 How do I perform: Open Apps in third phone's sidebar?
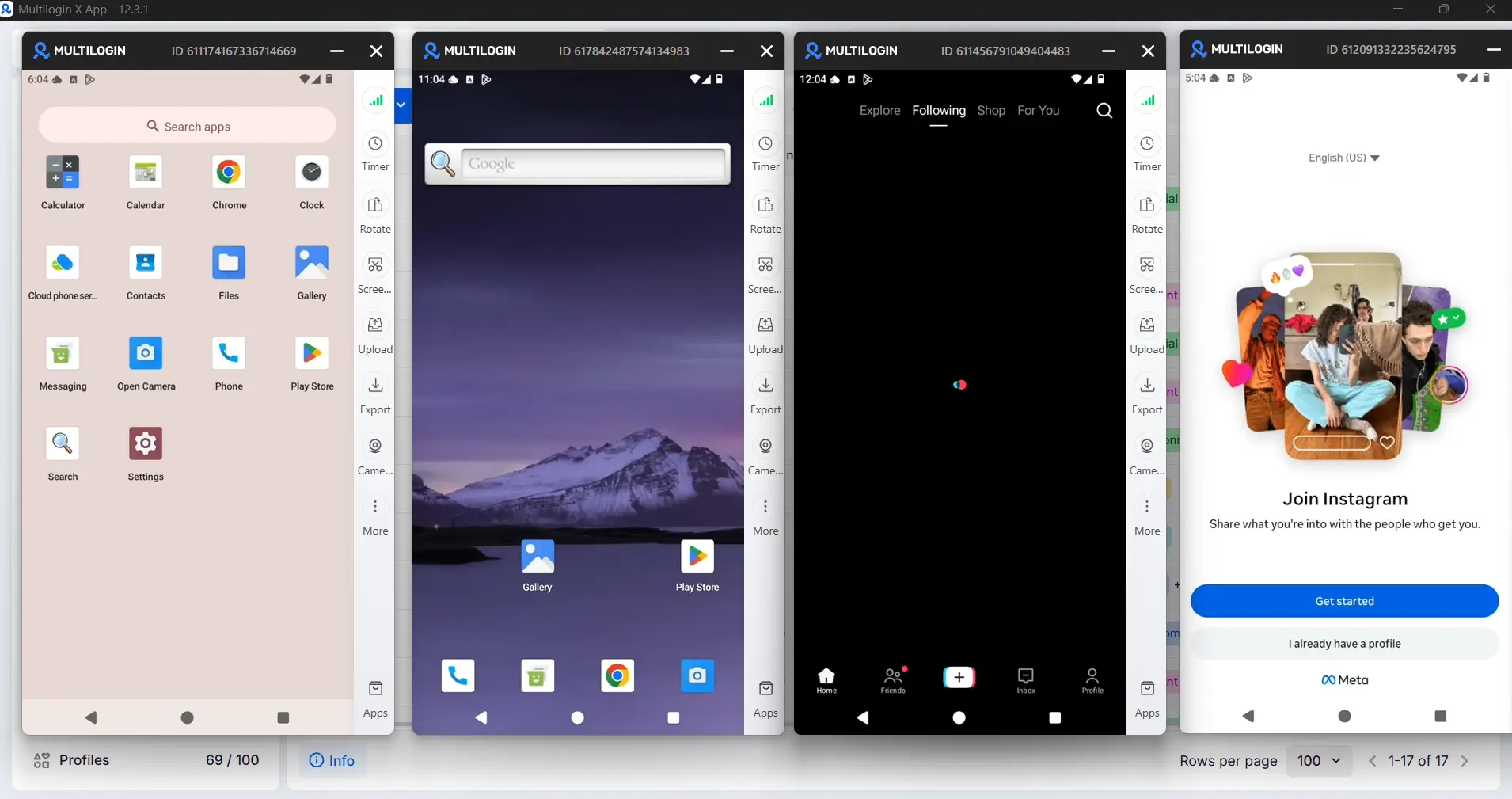click(x=1147, y=698)
